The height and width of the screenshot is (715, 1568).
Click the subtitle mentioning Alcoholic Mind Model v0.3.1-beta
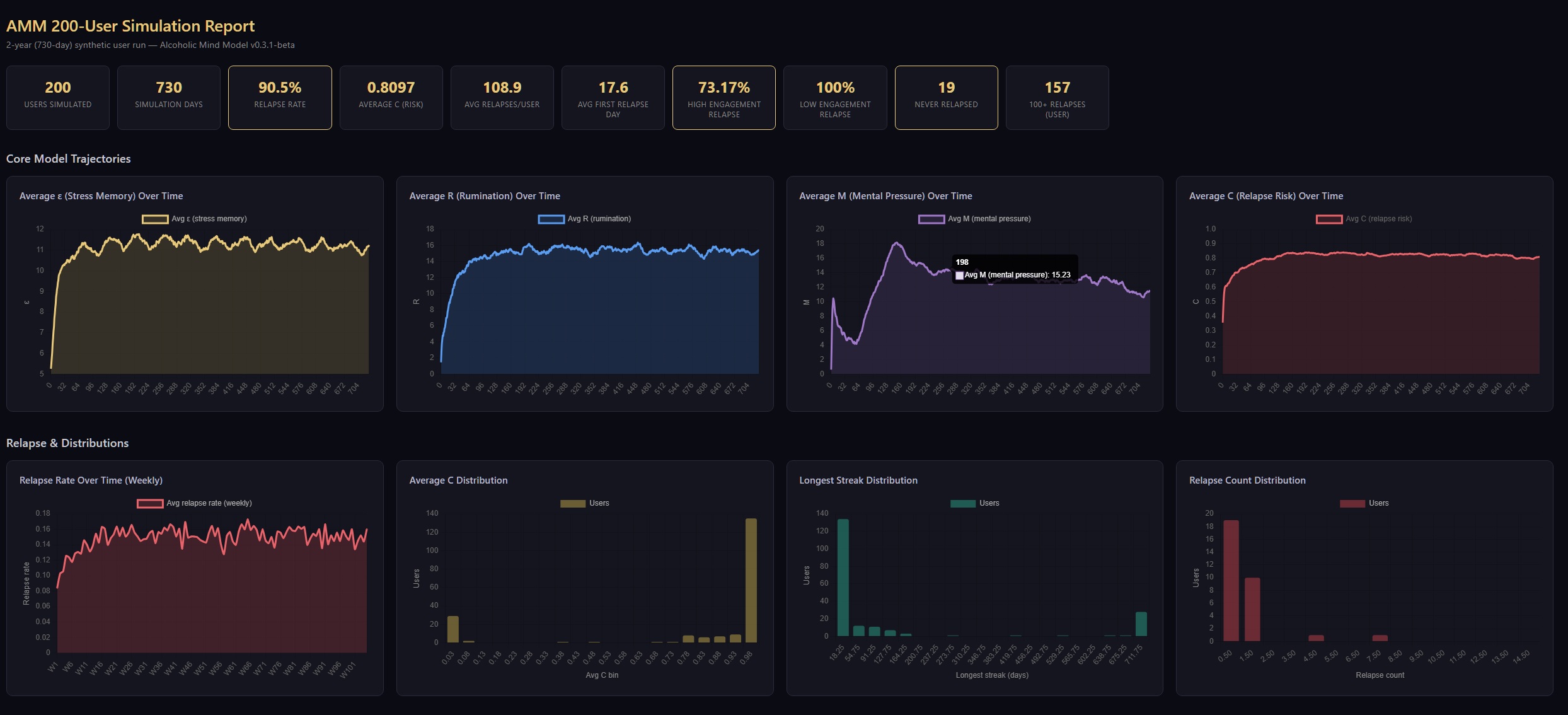coord(151,45)
